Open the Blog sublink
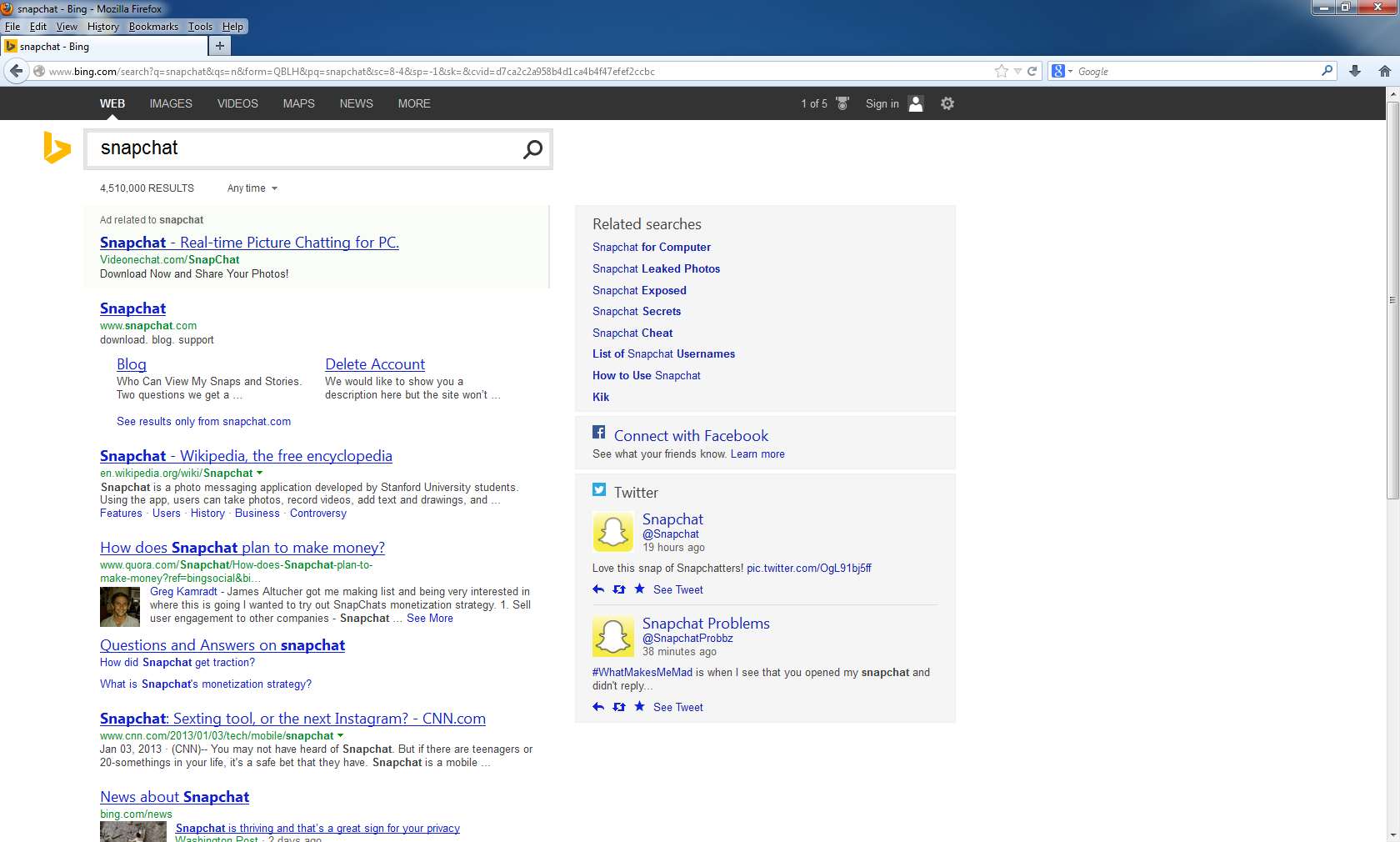This screenshot has width=1400, height=842. [x=132, y=364]
